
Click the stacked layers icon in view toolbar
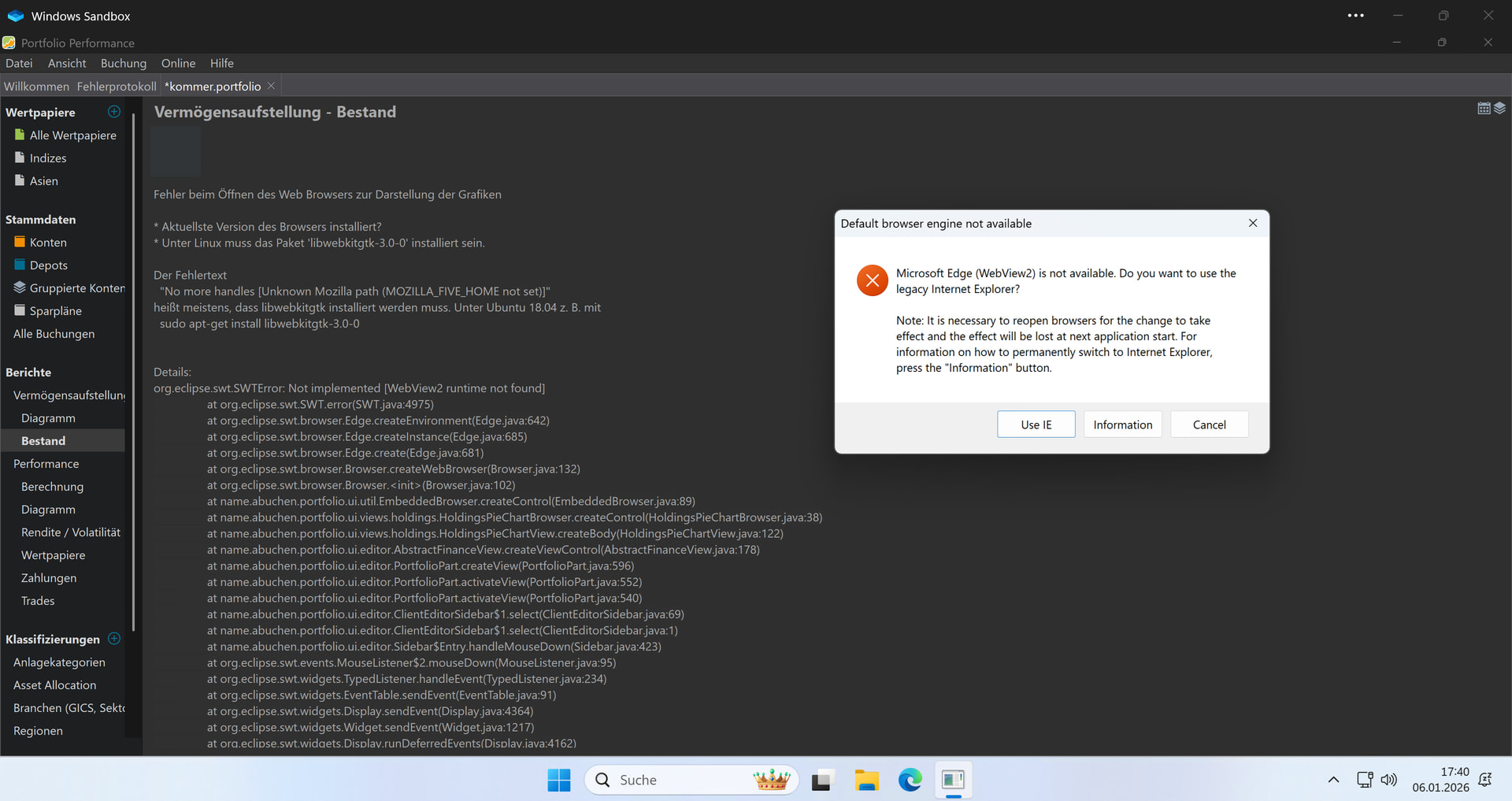[1499, 109]
